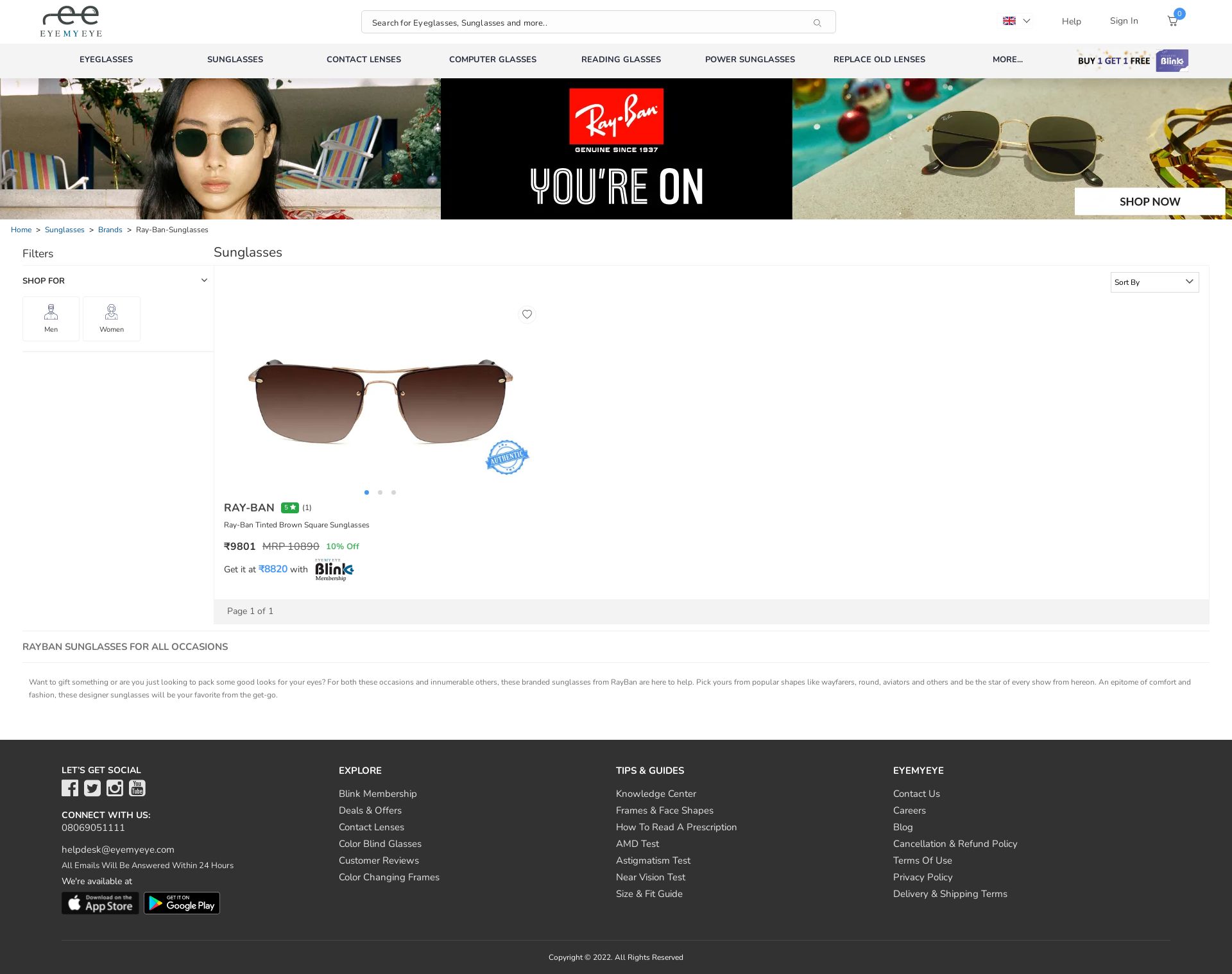The image size is (1232, 974).
Task: Add sunglasses to wishlist with heart icon
Action: click(x=527, y=314)
